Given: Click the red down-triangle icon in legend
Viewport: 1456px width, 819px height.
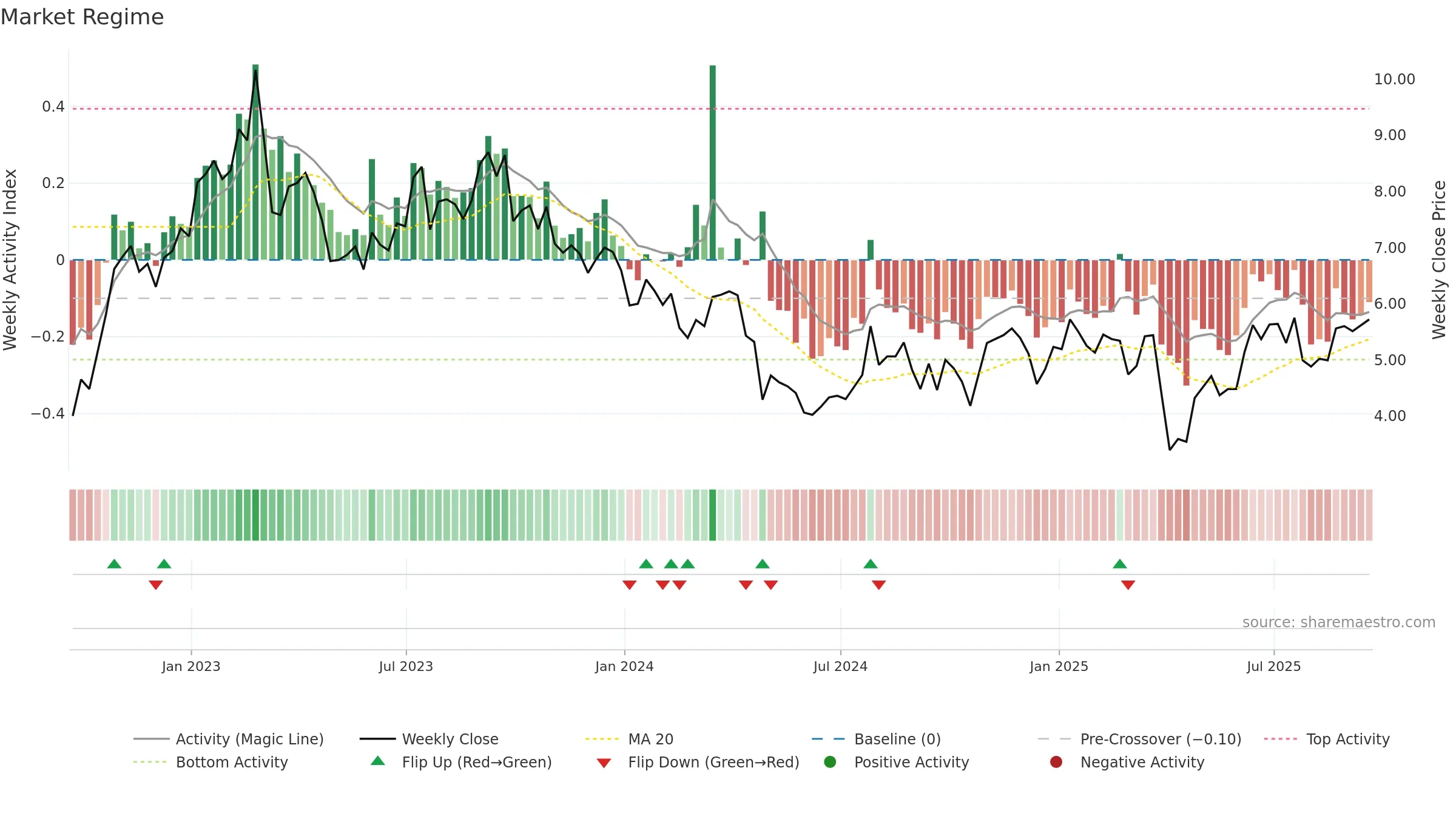Looking at the screenshot, I should coord(604,763).
